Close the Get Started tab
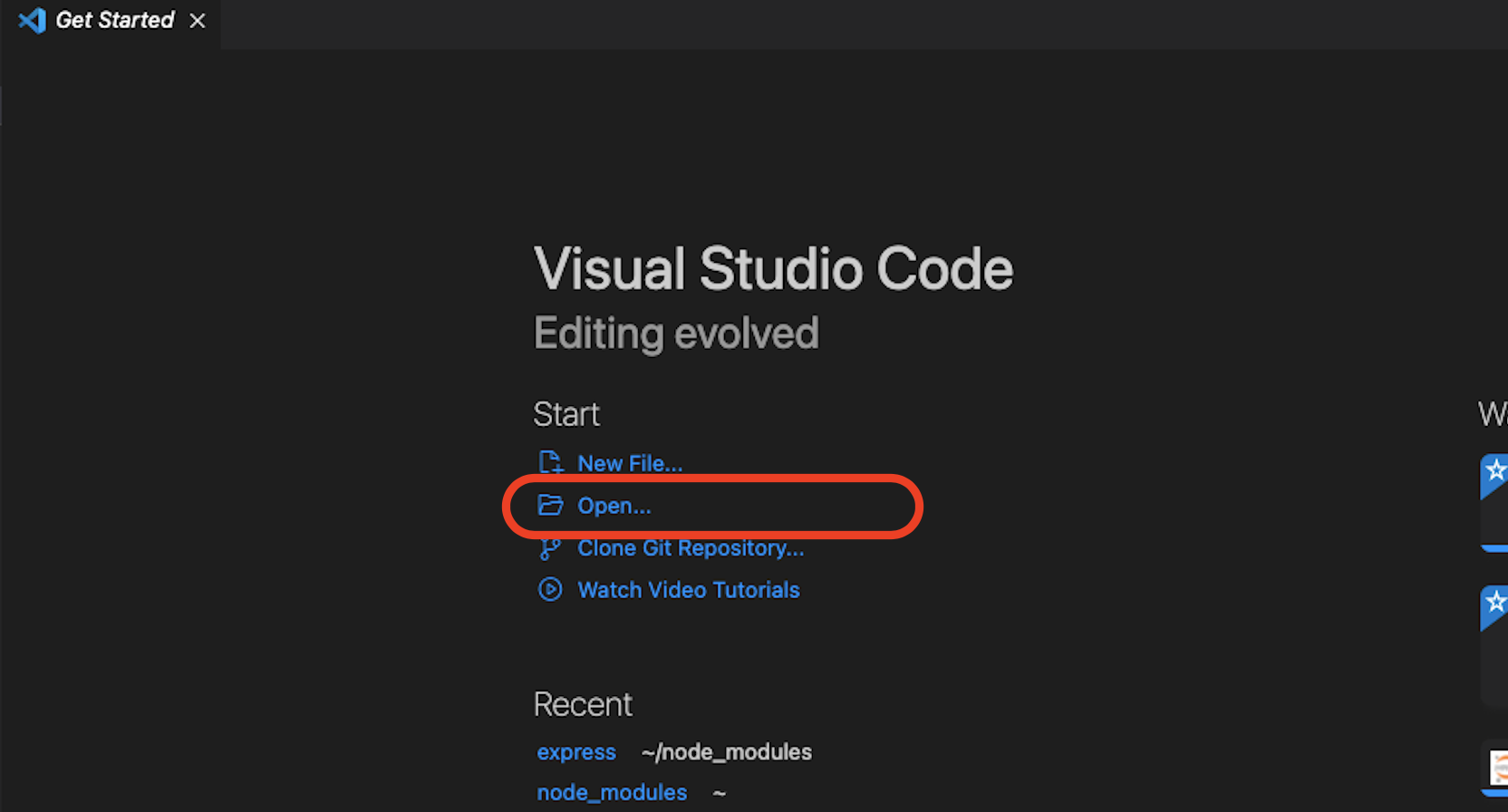This screenshot has height=812, width=1508. [198, 21]
